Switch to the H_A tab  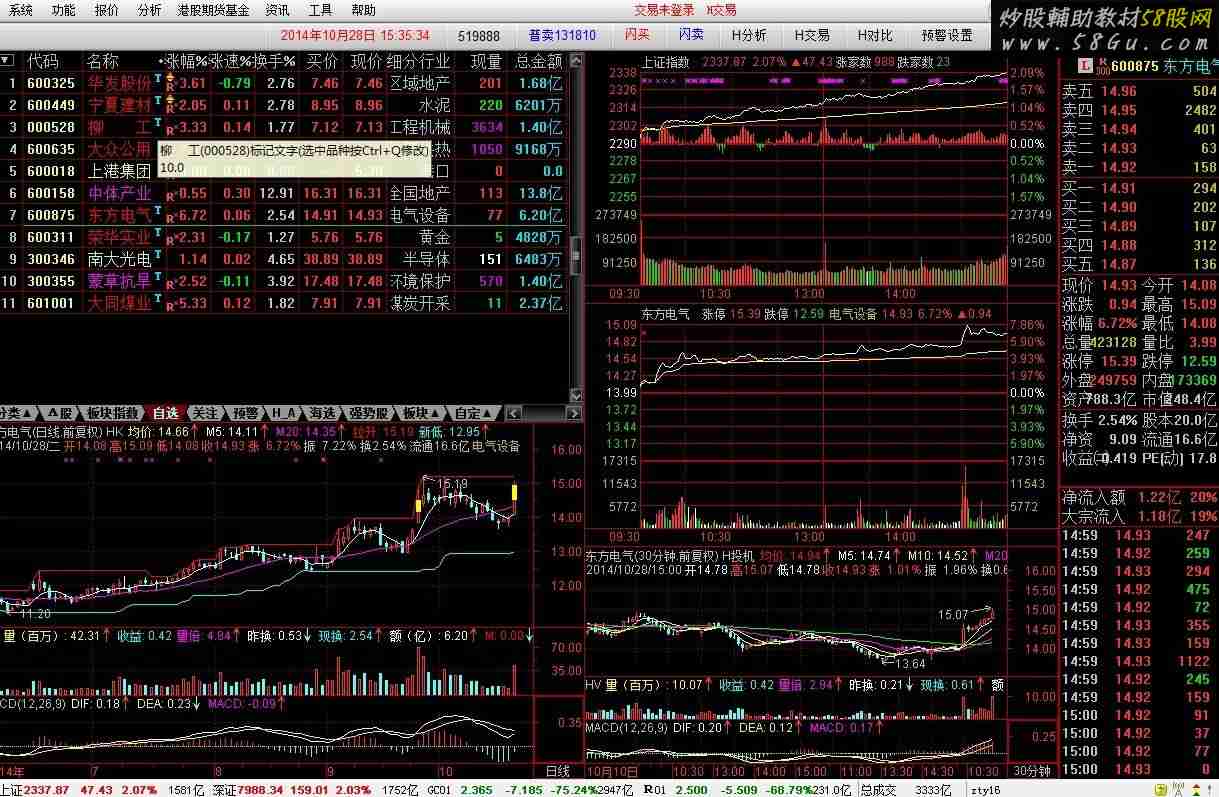click(x=284, y=413)
